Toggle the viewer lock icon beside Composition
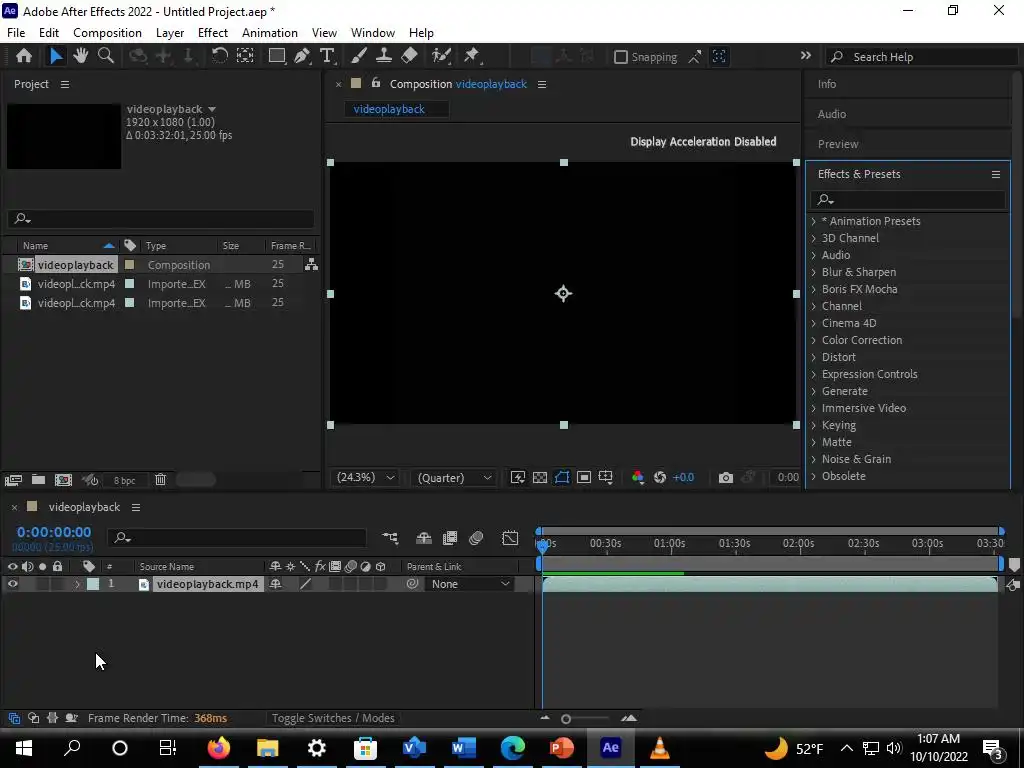This screenshot has width=1024, height=768. [376, 83]
